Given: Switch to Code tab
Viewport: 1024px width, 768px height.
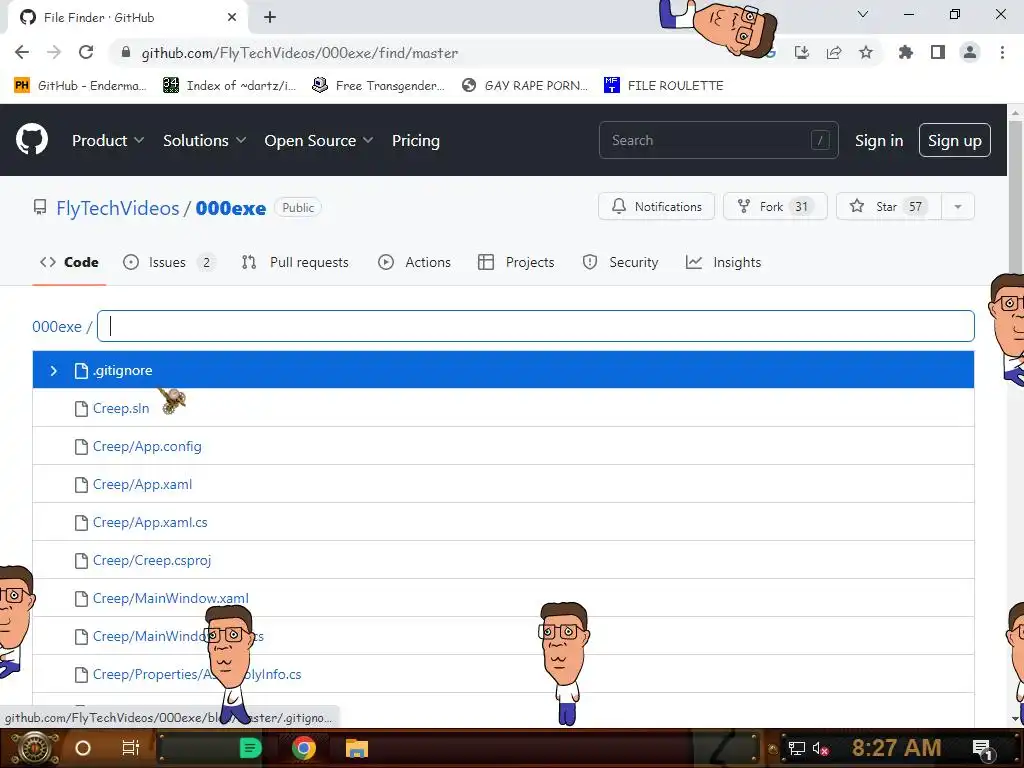Looking at the screenshot, I should 69,262.
